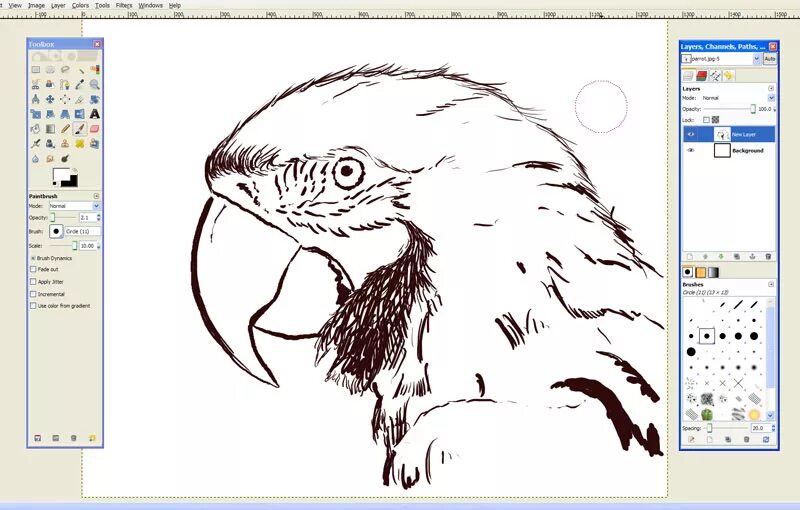Select the Pencil tool
Viewport: 800px width, 510px height.
click(x=65, y=129)
